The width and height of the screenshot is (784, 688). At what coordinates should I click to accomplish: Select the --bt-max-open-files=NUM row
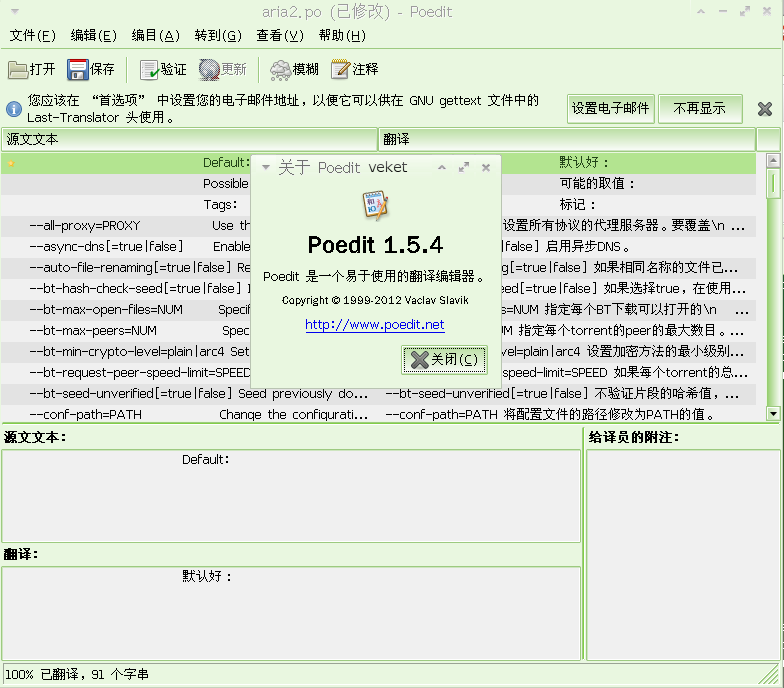pyautogui.click(x=378, y=310)
